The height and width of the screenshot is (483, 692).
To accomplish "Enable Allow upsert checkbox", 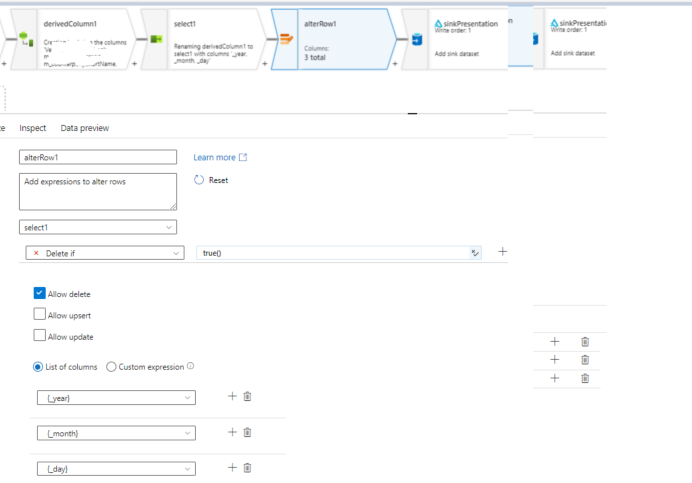I will (x=39, y=314).
